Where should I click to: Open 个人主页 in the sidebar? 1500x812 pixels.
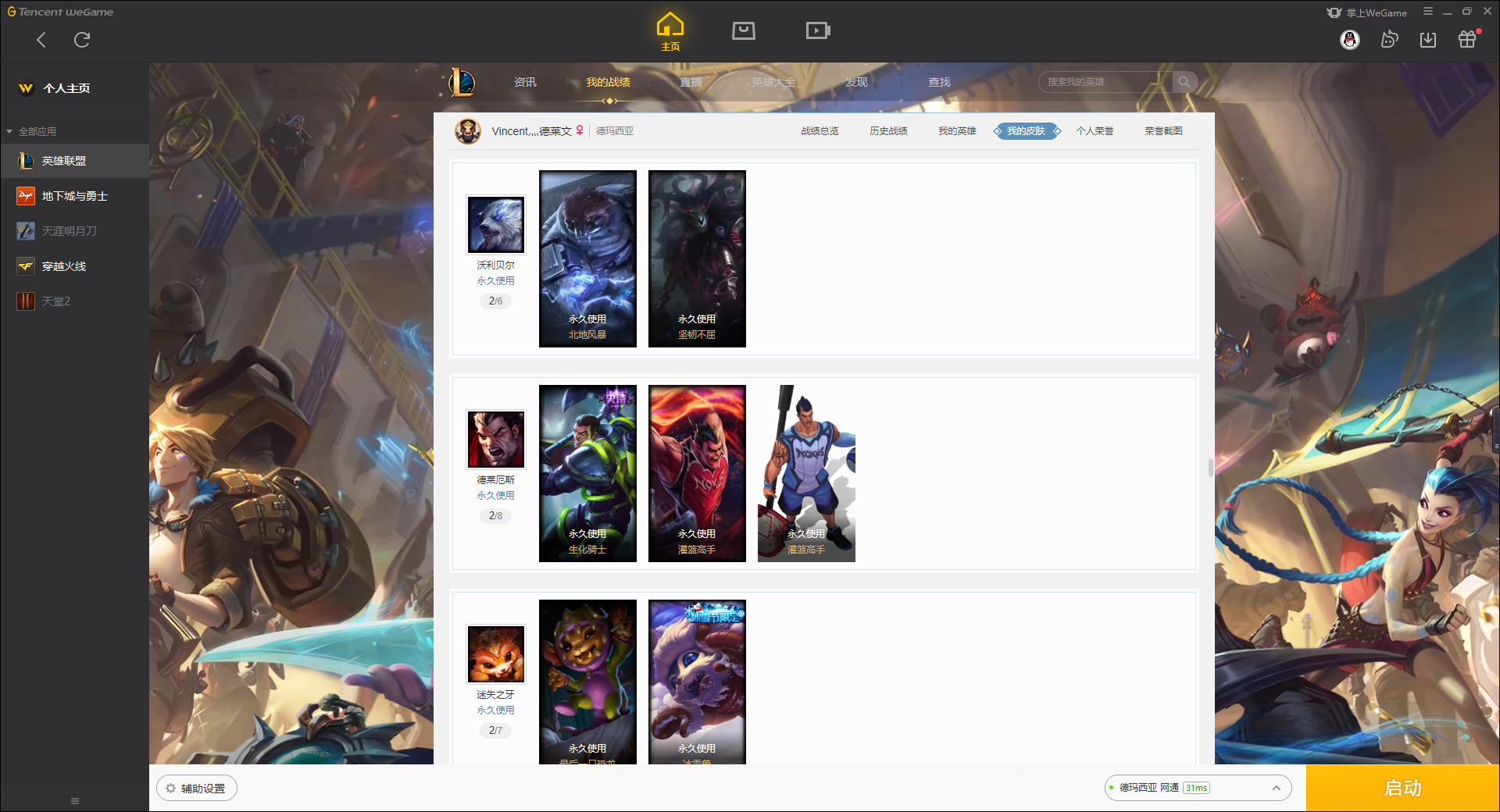[66, 88]
